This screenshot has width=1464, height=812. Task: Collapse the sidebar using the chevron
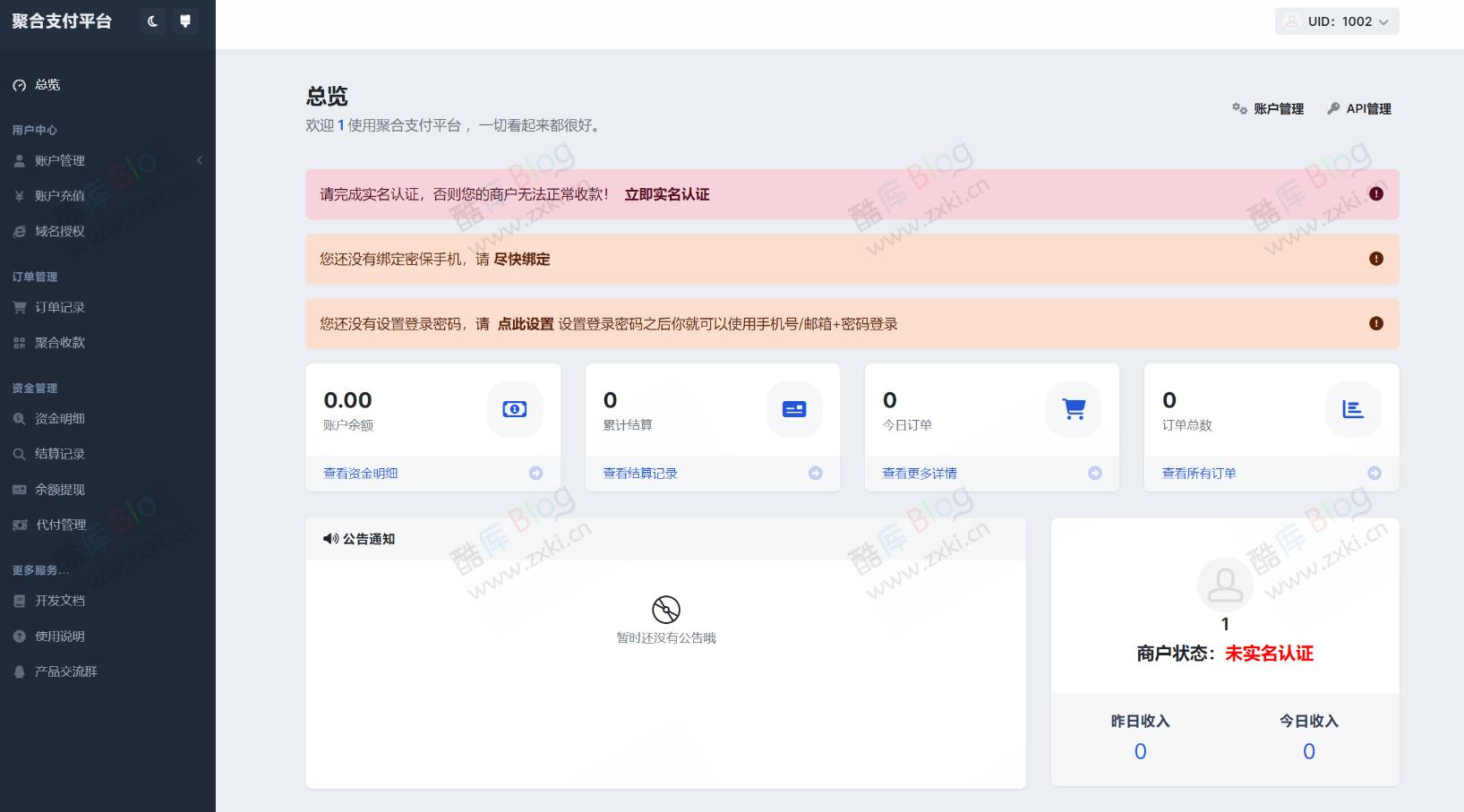point(200,160)
